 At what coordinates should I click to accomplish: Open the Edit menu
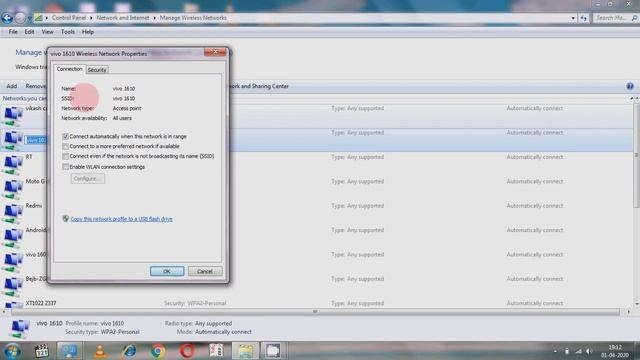point(29,32)
